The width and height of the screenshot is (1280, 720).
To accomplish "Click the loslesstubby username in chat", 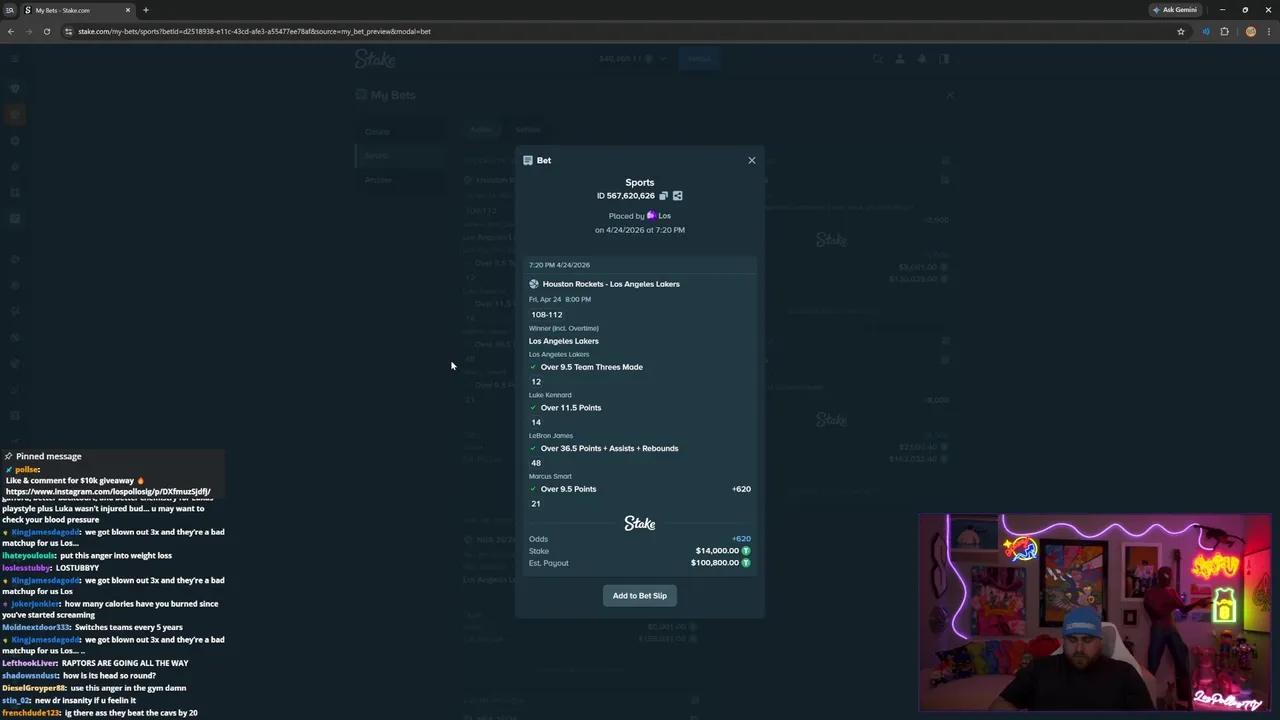I will [27, 568].
